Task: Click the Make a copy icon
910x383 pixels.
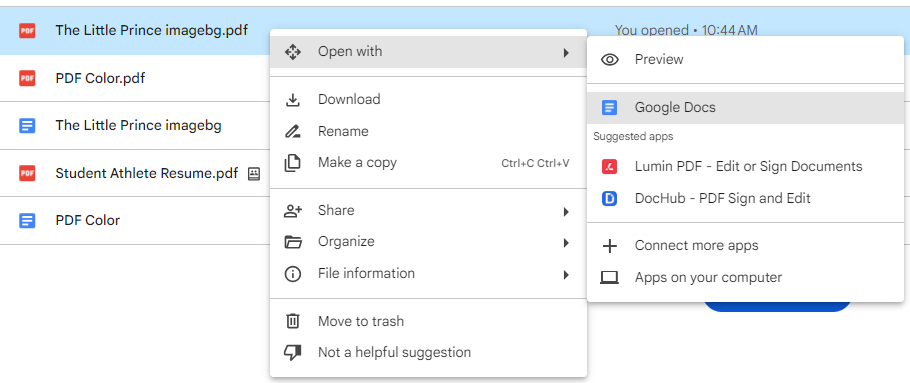Action: [x=292, y=163]
